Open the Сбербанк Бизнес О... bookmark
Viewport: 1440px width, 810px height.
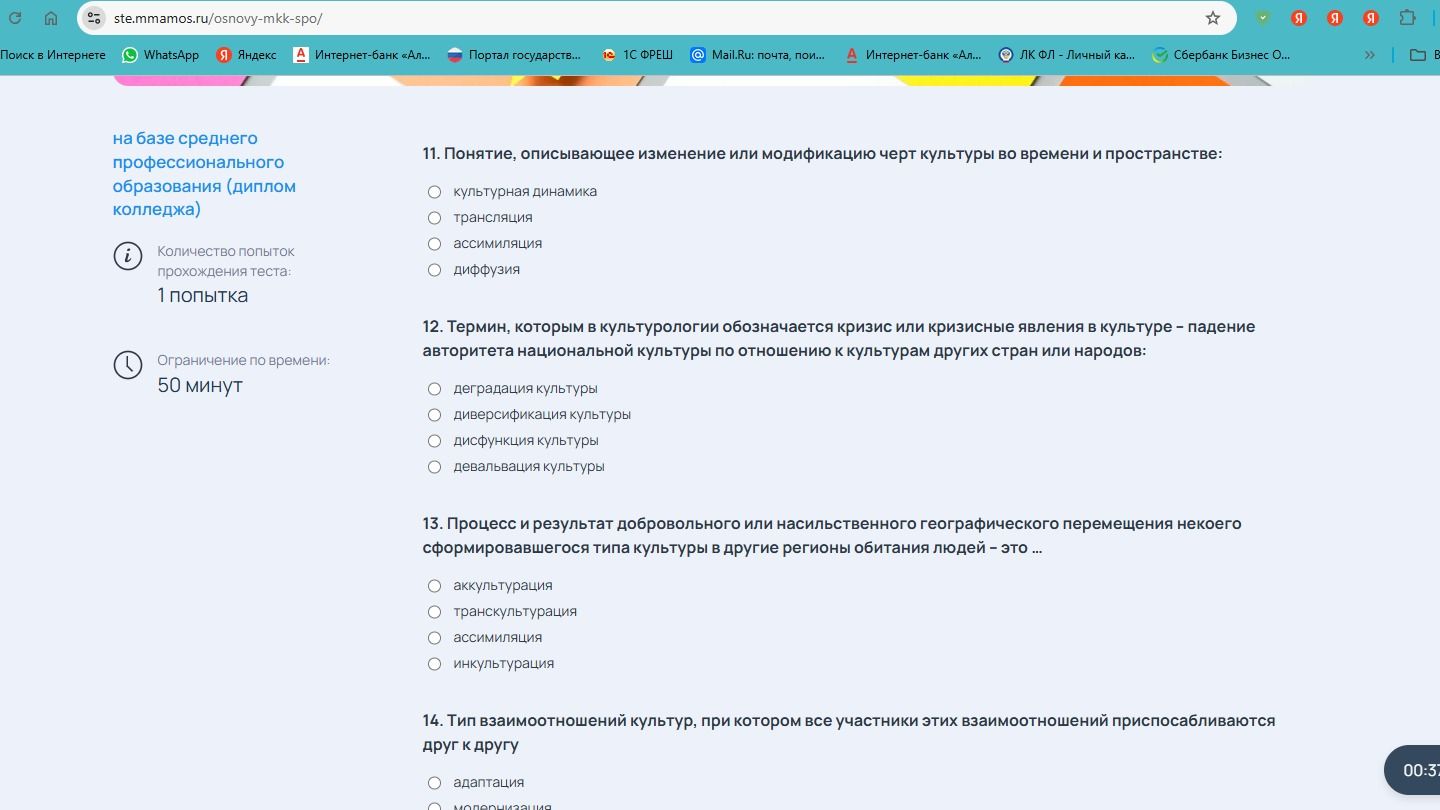click(1221, 55)
